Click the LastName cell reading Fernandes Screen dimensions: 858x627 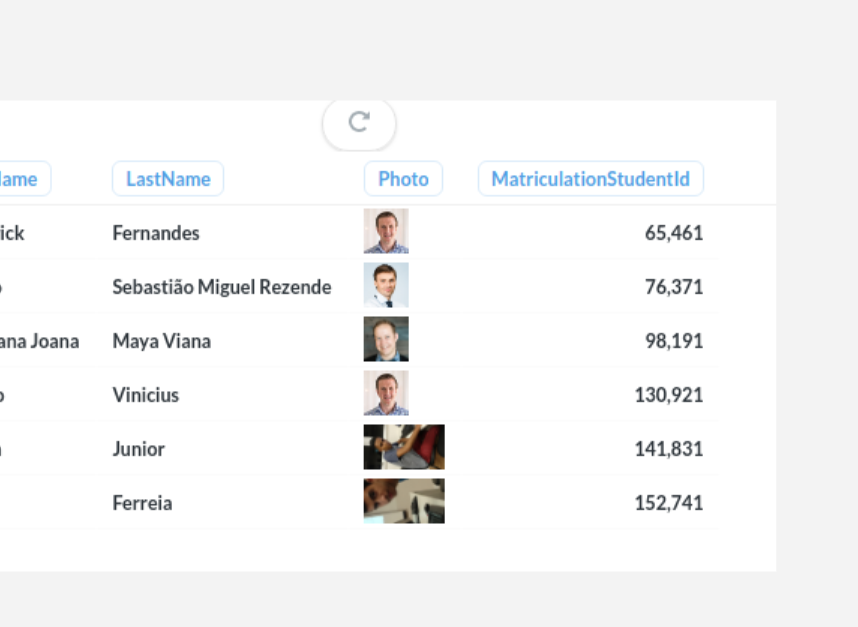point(156,232)
